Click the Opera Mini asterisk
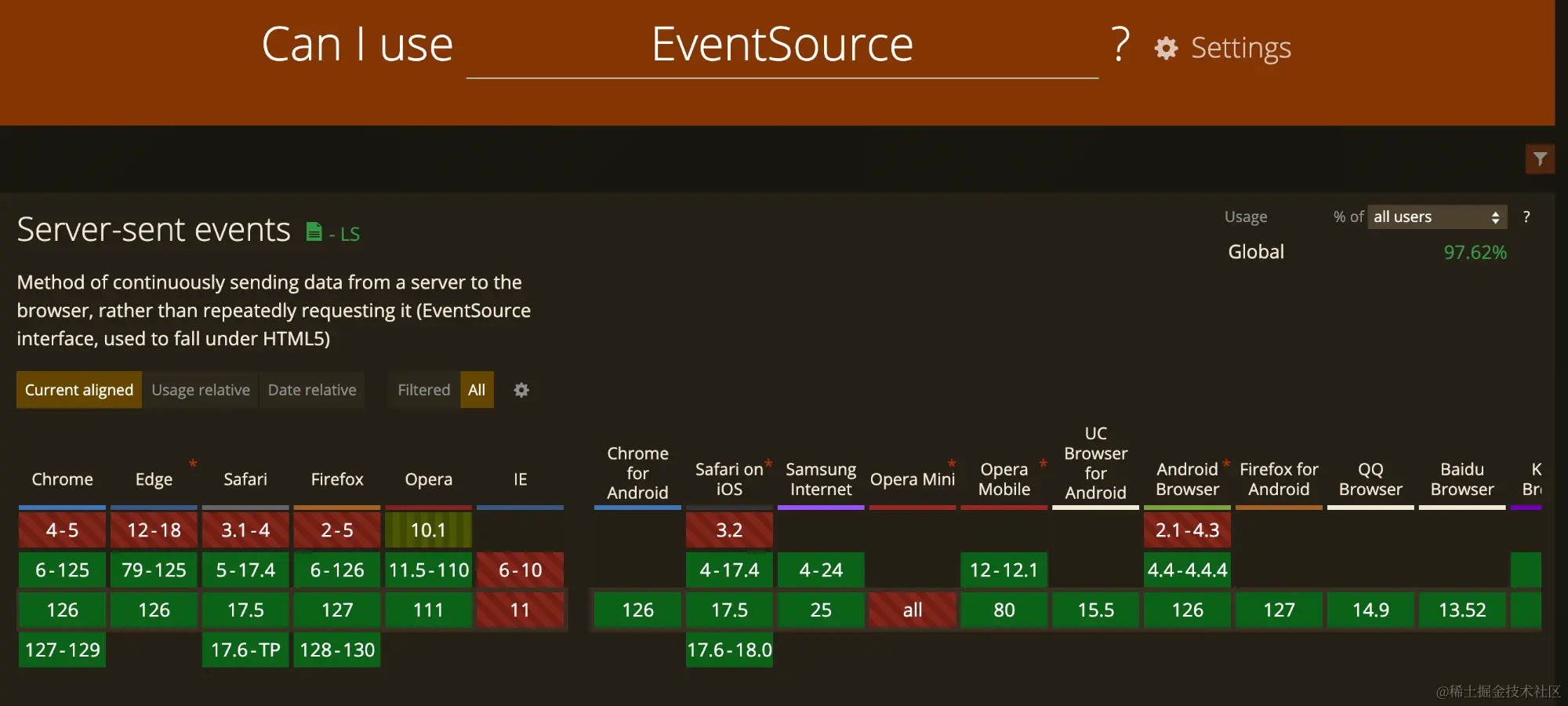 click(x=952, y=464)
